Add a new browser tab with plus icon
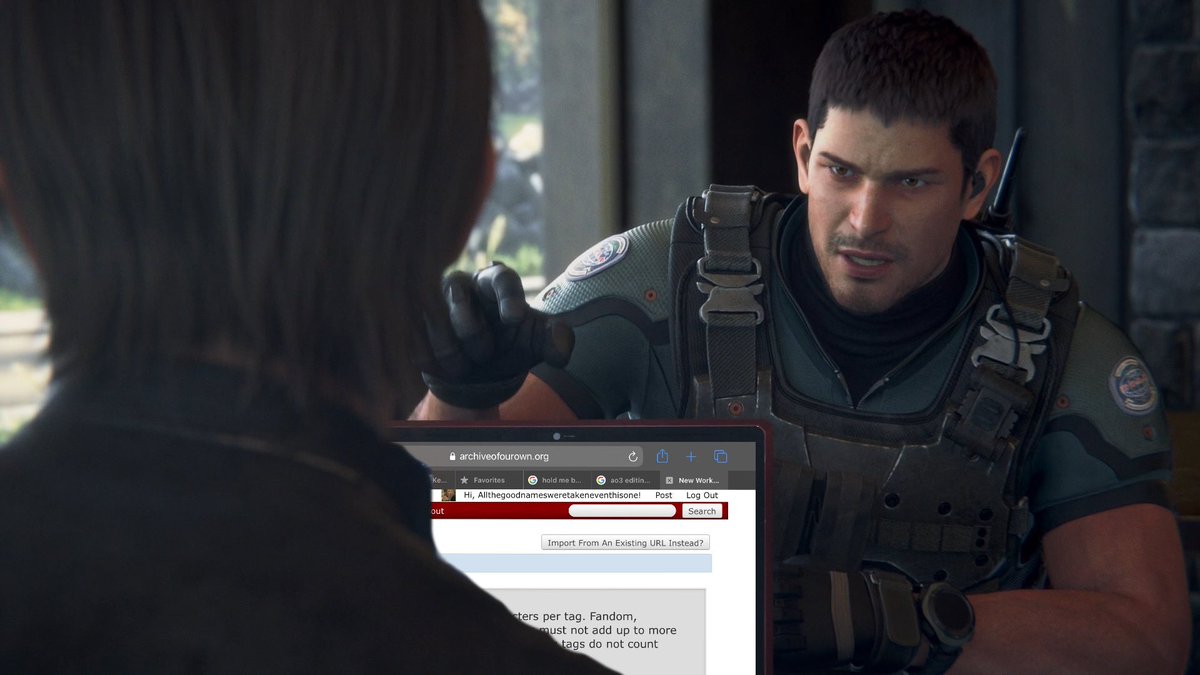Screen dimensions: 1200x675 [691, 456]
